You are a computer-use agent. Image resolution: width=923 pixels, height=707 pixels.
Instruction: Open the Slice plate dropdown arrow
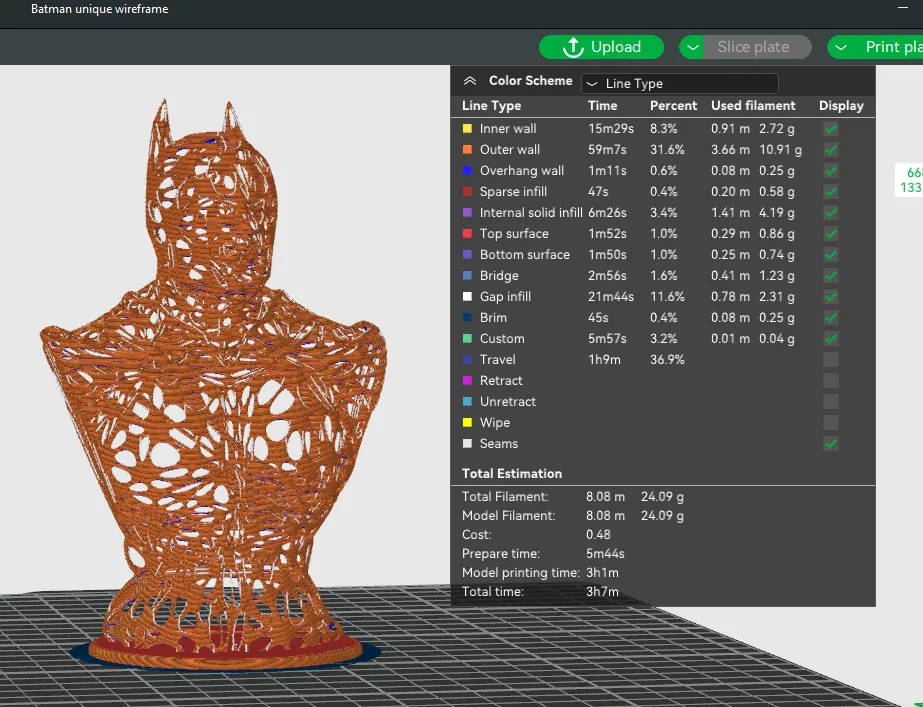click(x=692, y=47)
